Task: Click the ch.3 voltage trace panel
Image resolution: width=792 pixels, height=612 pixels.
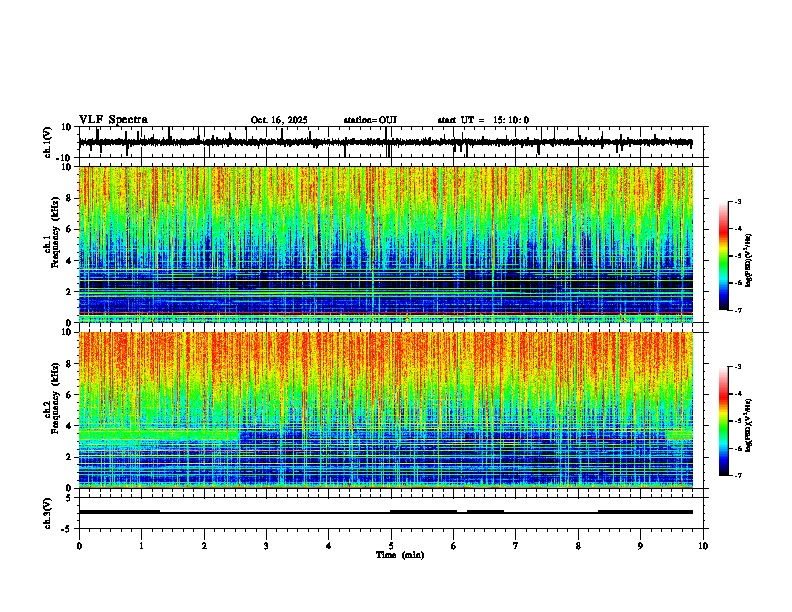Action: (393, 513)
